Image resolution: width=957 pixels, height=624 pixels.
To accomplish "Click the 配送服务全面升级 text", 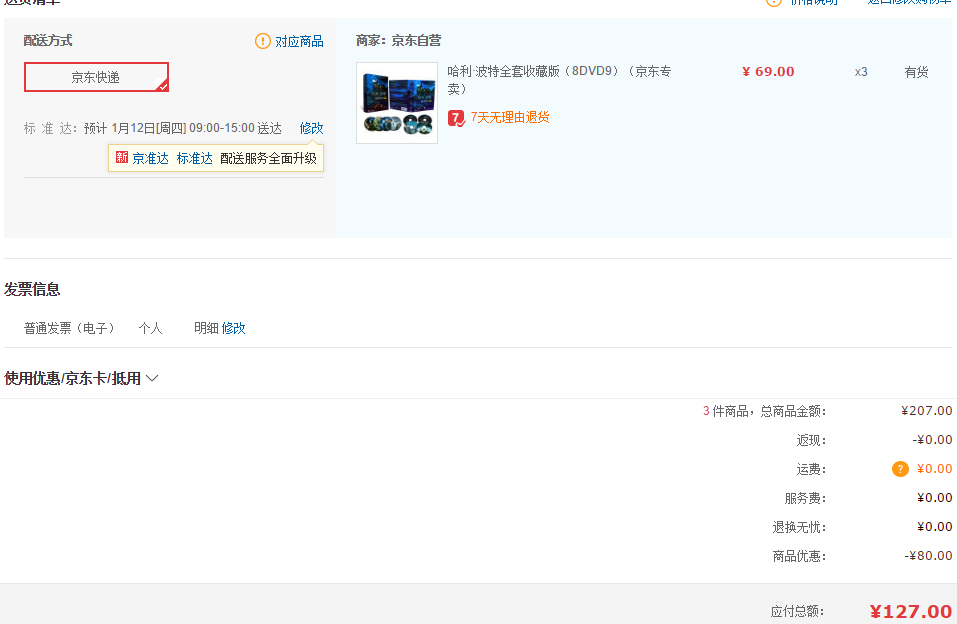I will pos(269,158).
